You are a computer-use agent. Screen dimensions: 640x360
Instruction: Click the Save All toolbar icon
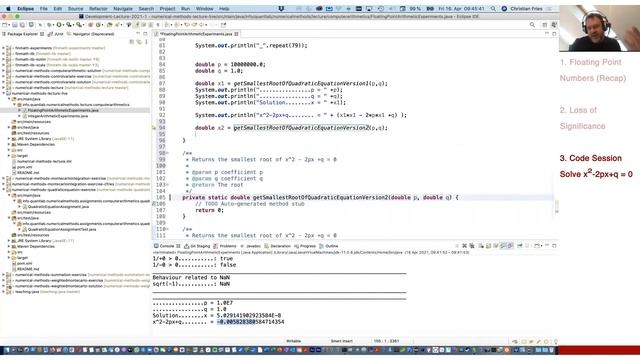tap(22, 25)
